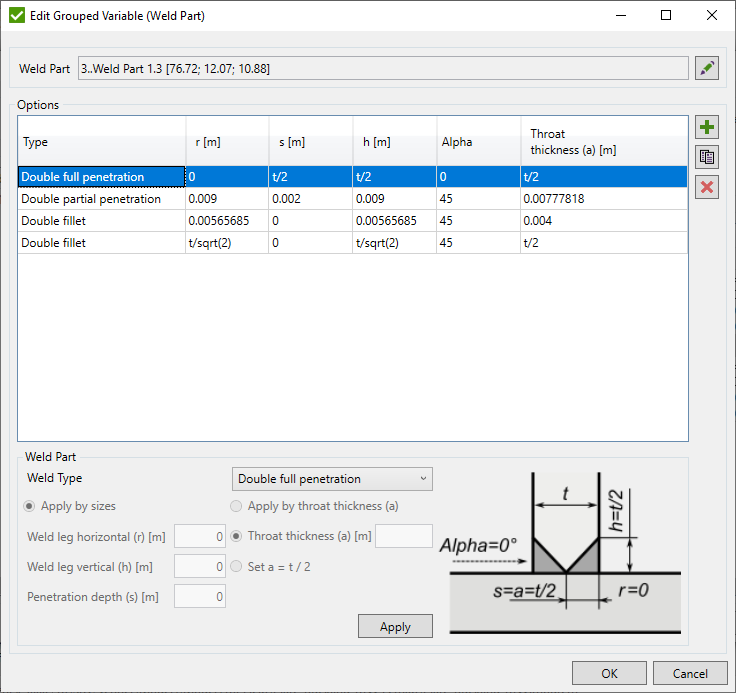Click the Apply button

point(395,626)
